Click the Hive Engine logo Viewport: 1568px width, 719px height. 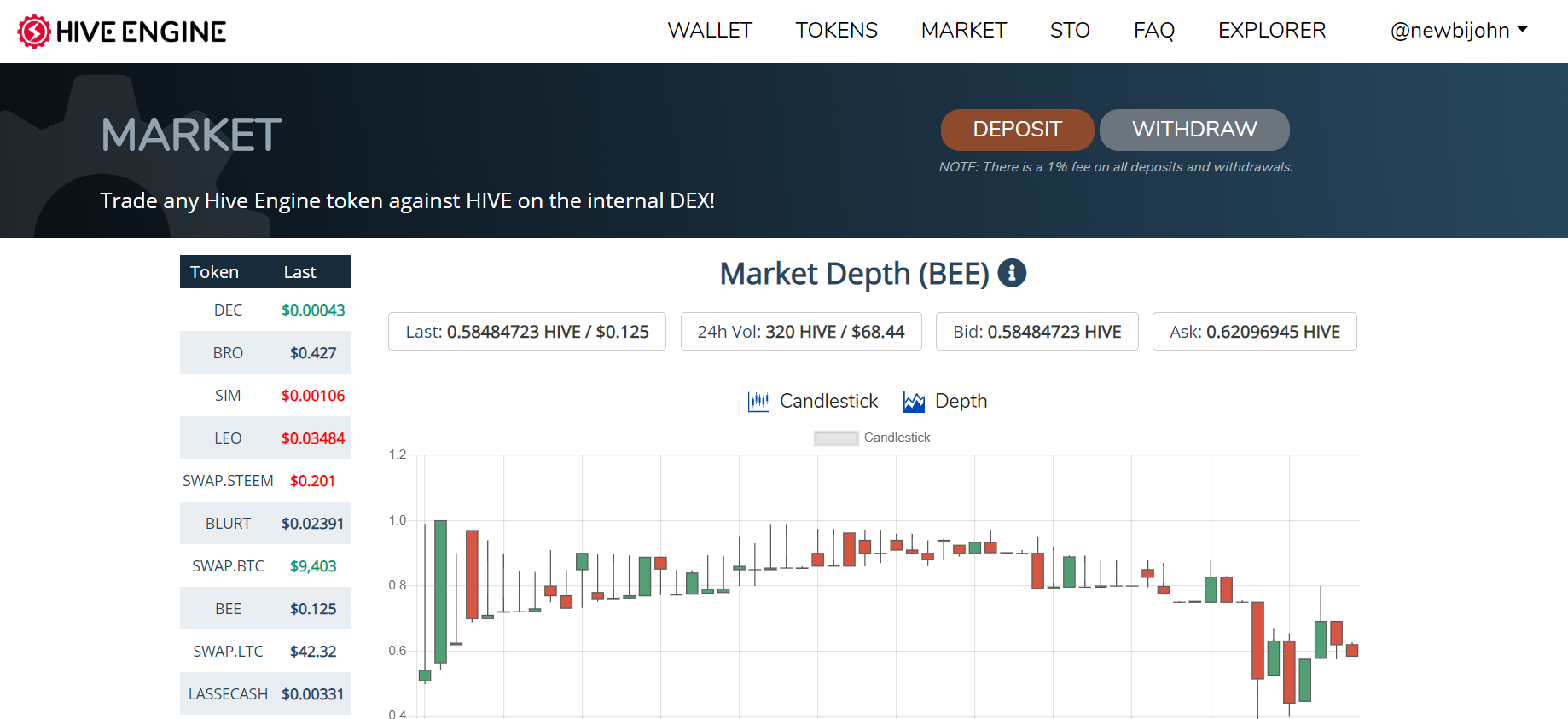[x=122, y=32]
